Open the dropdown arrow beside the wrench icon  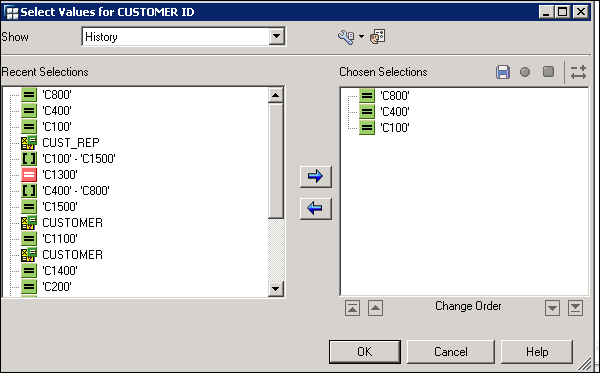[362, 37]
